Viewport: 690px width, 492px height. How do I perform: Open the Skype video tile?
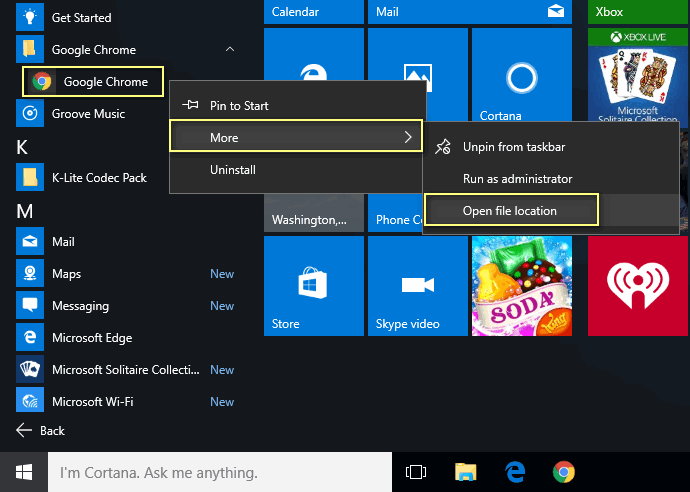pyautogui.click(x=418, y=286)
